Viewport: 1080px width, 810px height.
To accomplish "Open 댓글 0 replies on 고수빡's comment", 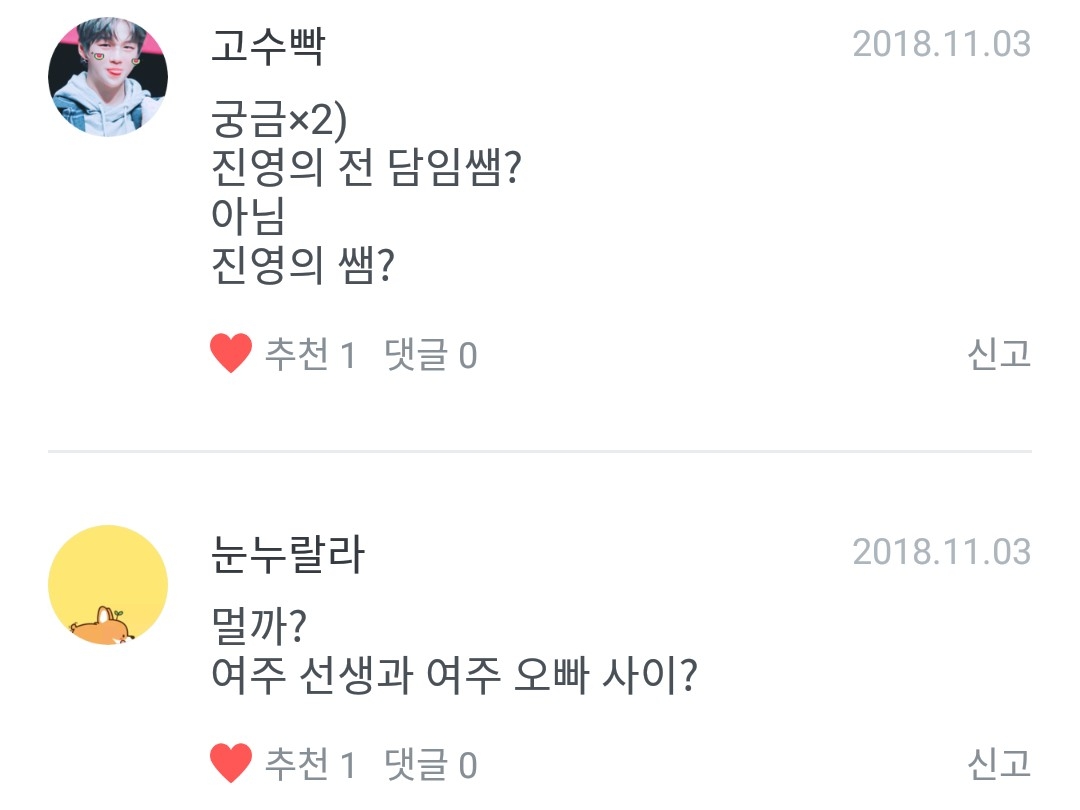I will click(x=430, y=355).
